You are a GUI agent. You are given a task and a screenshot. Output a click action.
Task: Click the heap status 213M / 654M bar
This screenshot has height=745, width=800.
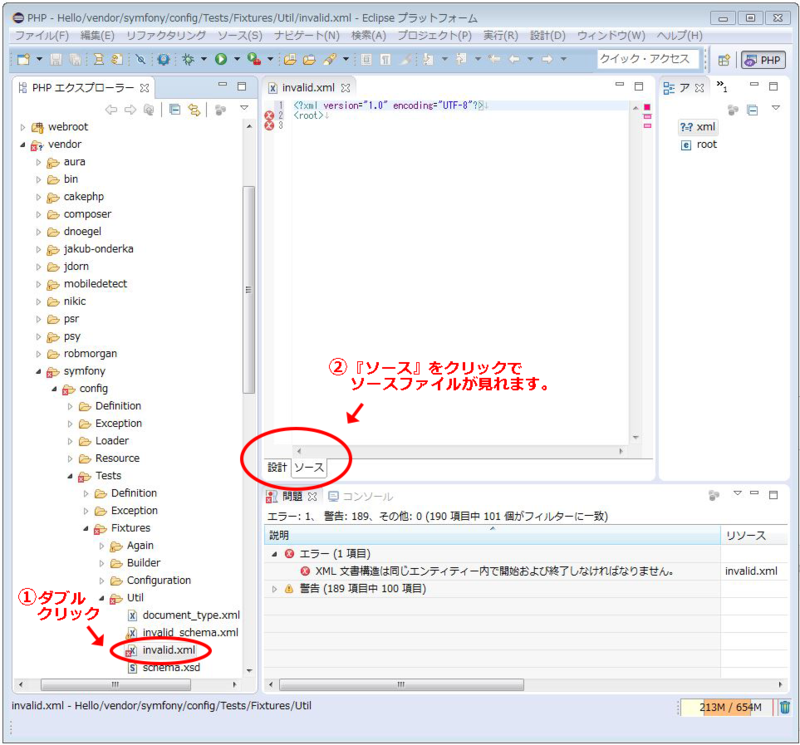click(726, 707)
